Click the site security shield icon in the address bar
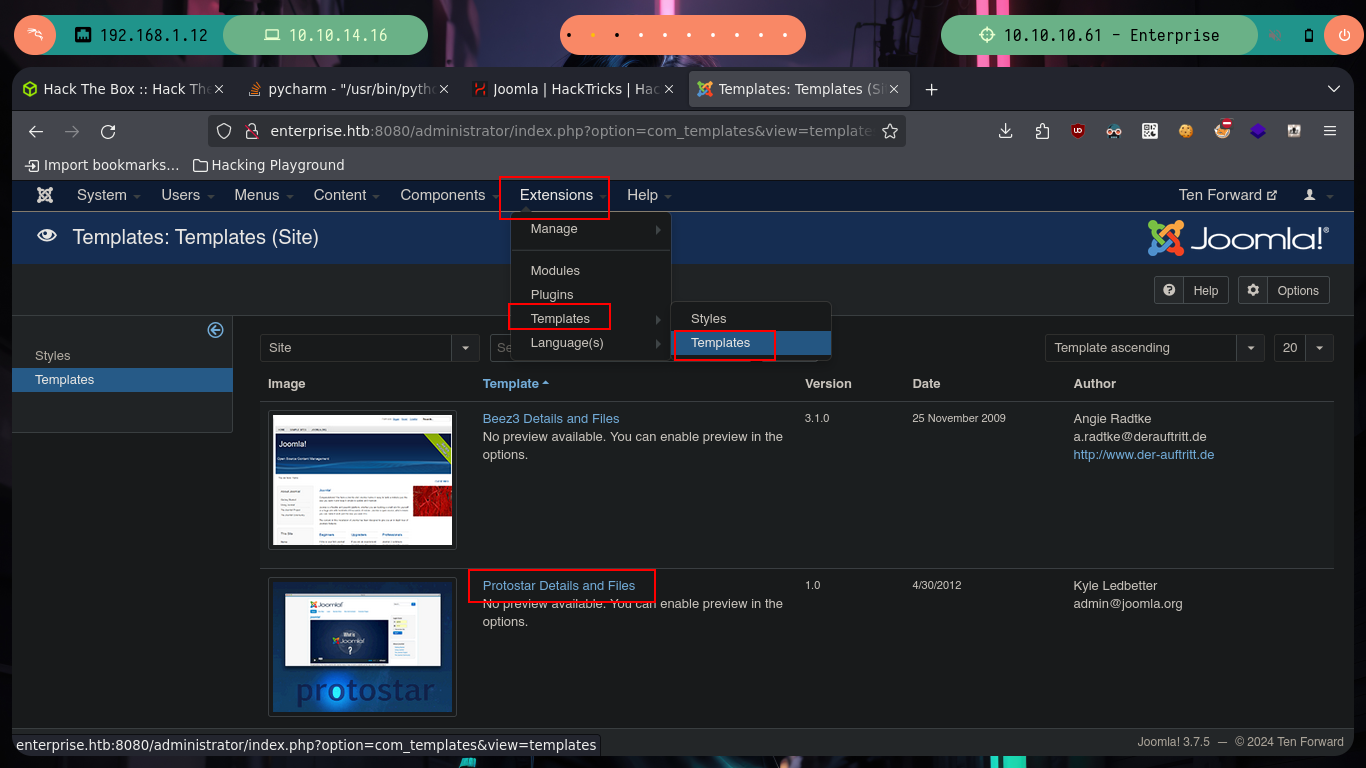Image resolution: width=1366 pixels, height=768 pixels. (x=224, y=131)
